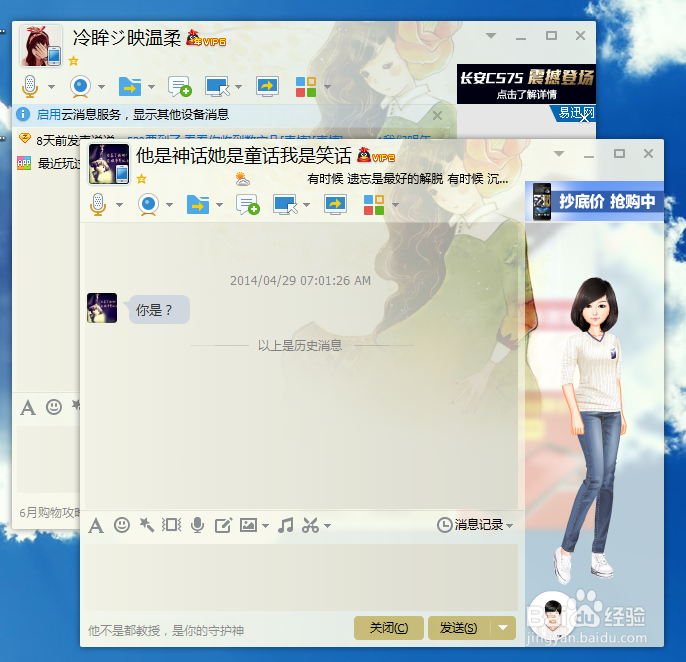This screenshot has width=686, height=662.
Task: Send file in back chat window
Action: [x=130, y=86]
